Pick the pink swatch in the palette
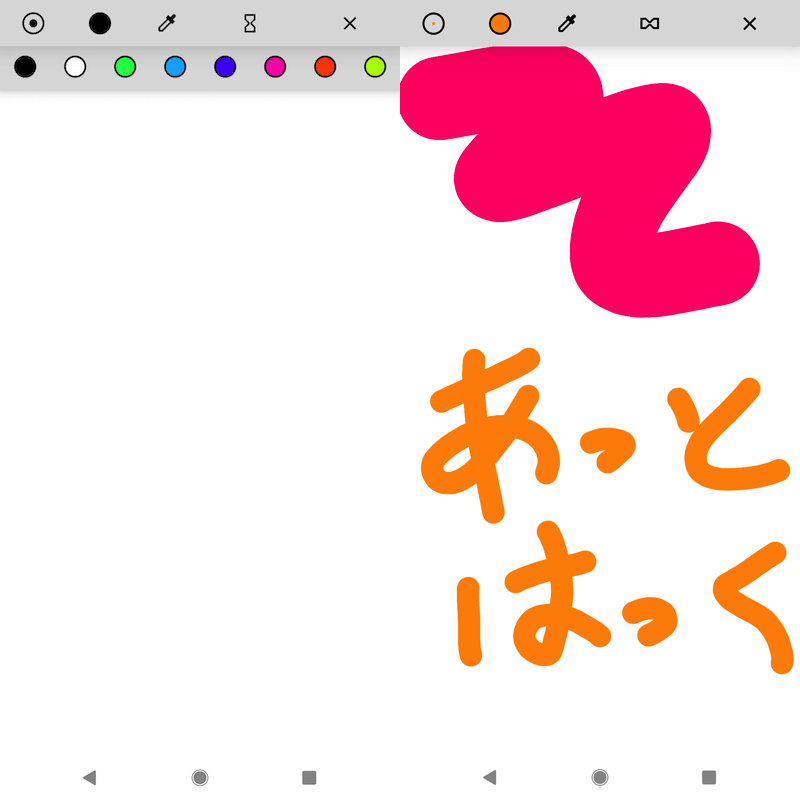This screenshot has height=800, width=800. coord(275,67)
